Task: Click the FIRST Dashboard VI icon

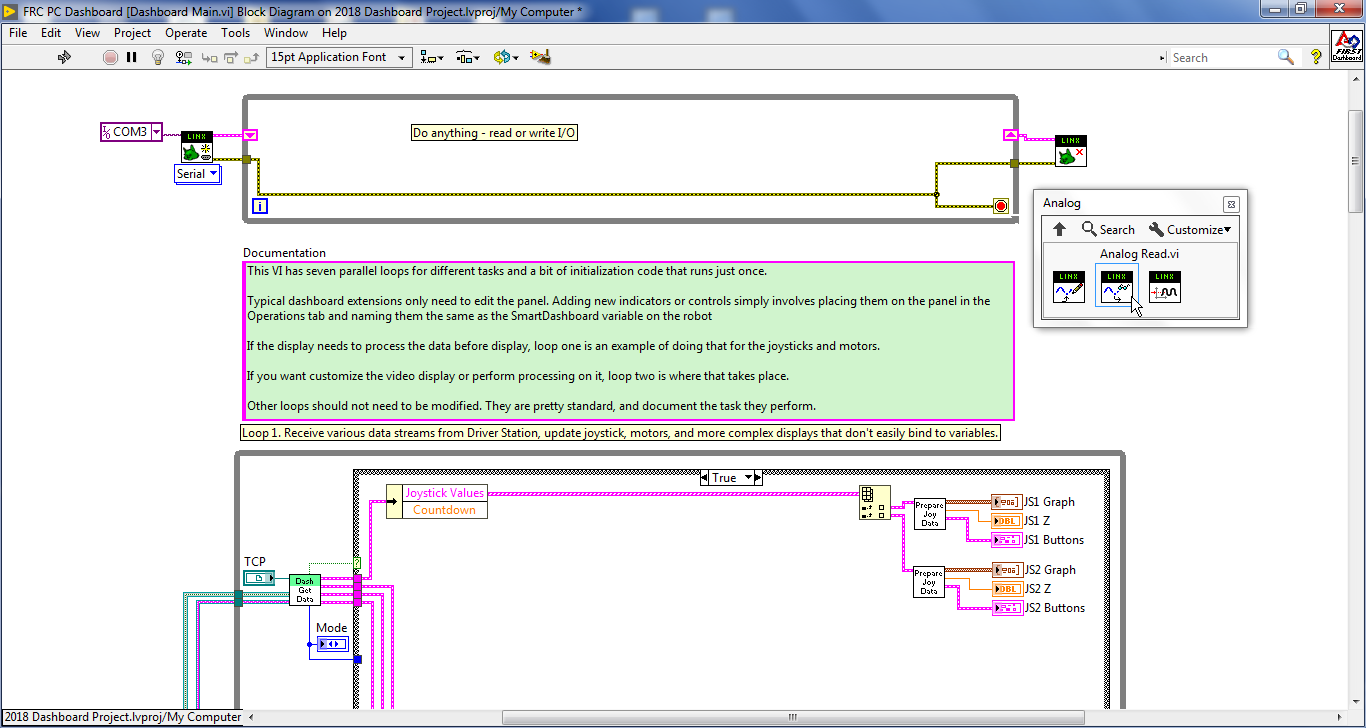Action: click(1346, 46)
